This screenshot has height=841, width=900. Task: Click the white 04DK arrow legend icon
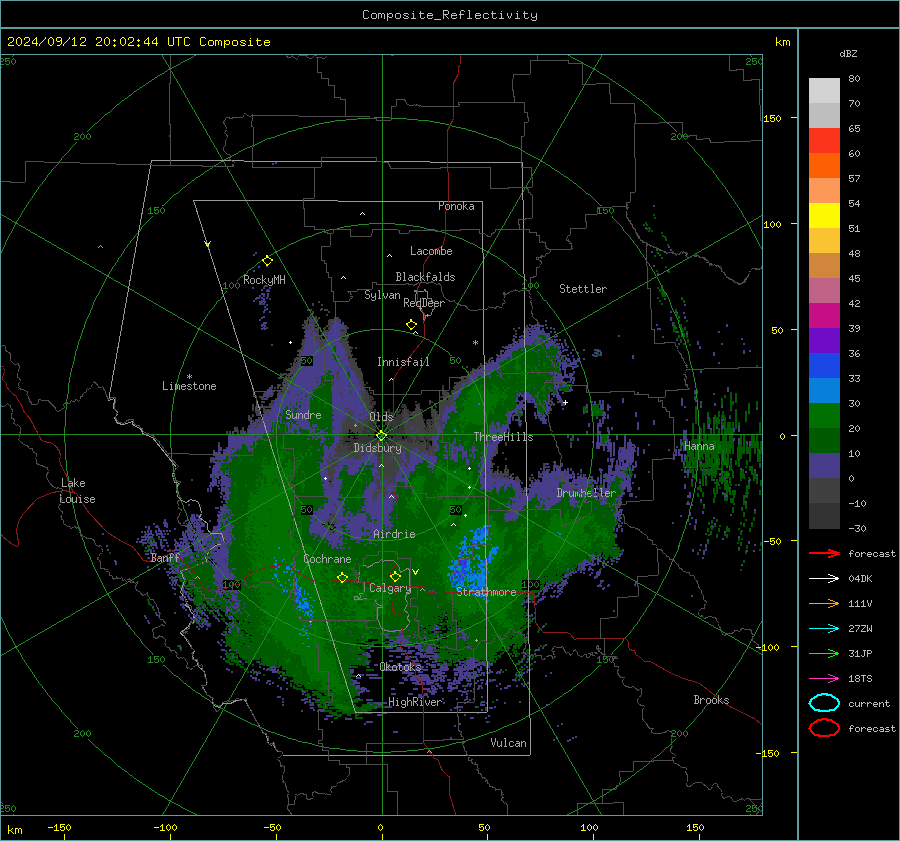coord(824,579)
